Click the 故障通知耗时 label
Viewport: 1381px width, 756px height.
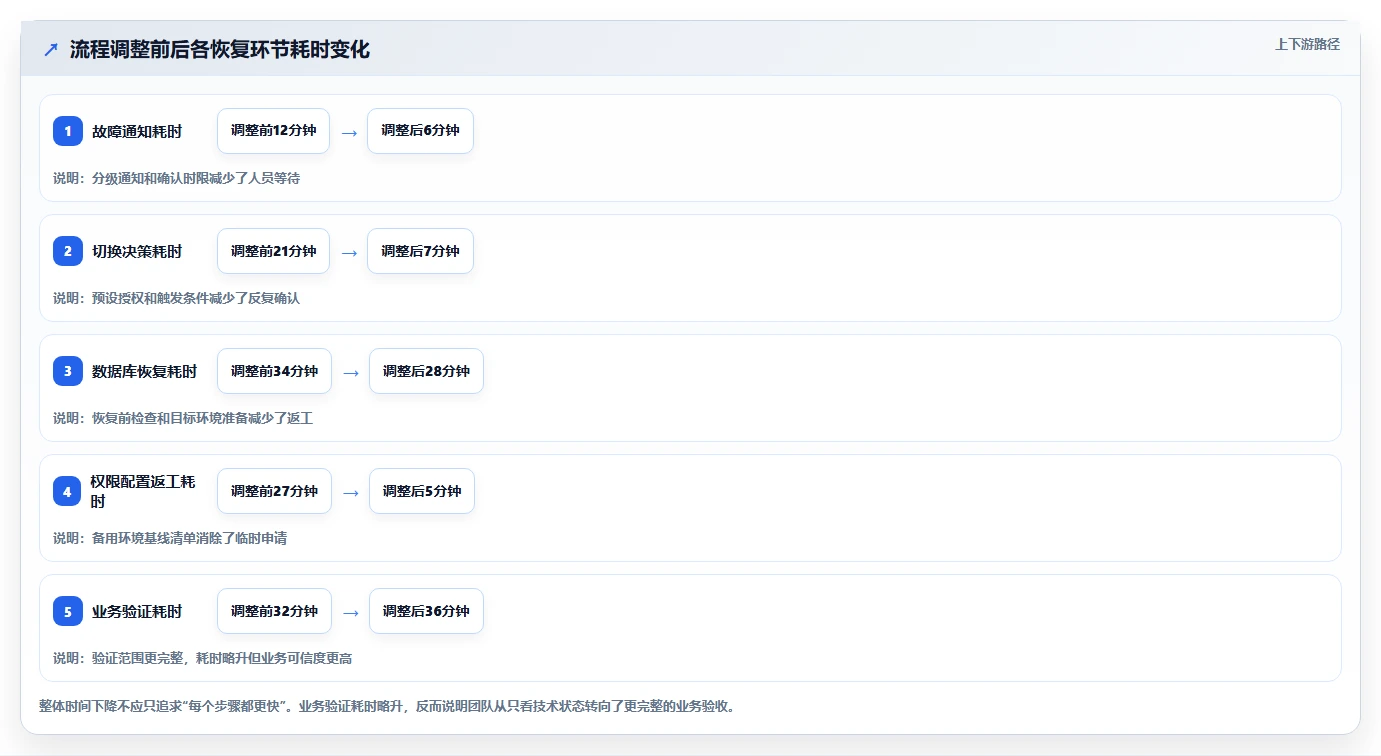click(x=137, y=131)
